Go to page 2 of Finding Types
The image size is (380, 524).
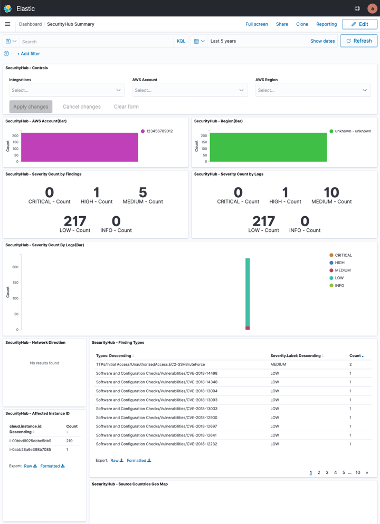[319, 473]
